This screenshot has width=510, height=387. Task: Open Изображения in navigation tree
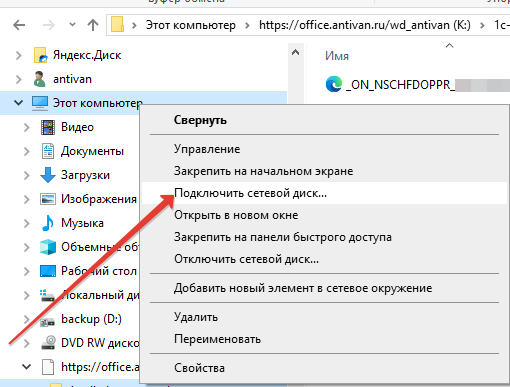(x=99, y=199)
